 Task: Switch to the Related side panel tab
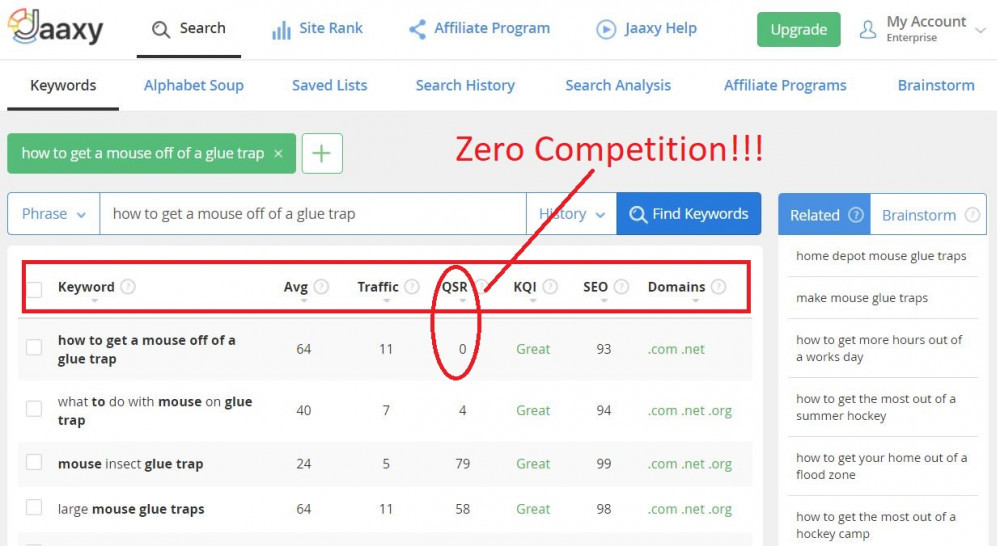[x=824, y=215]
